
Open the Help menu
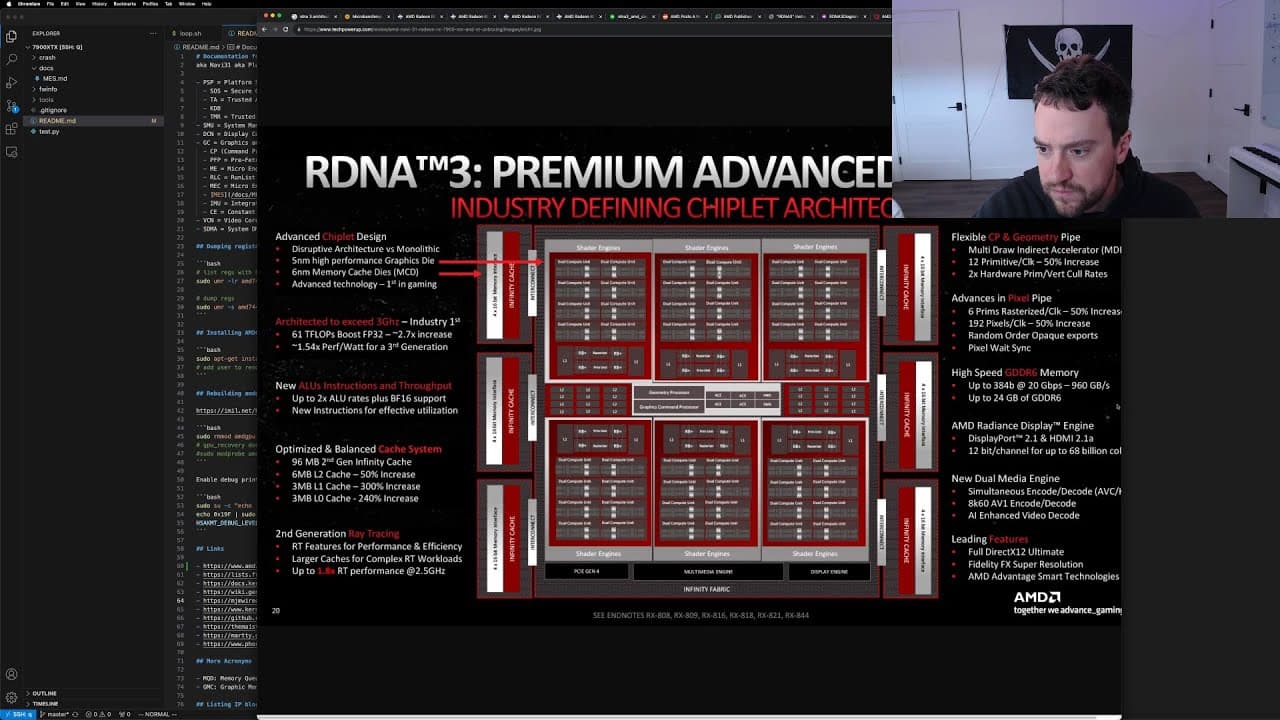click(205, 4)
